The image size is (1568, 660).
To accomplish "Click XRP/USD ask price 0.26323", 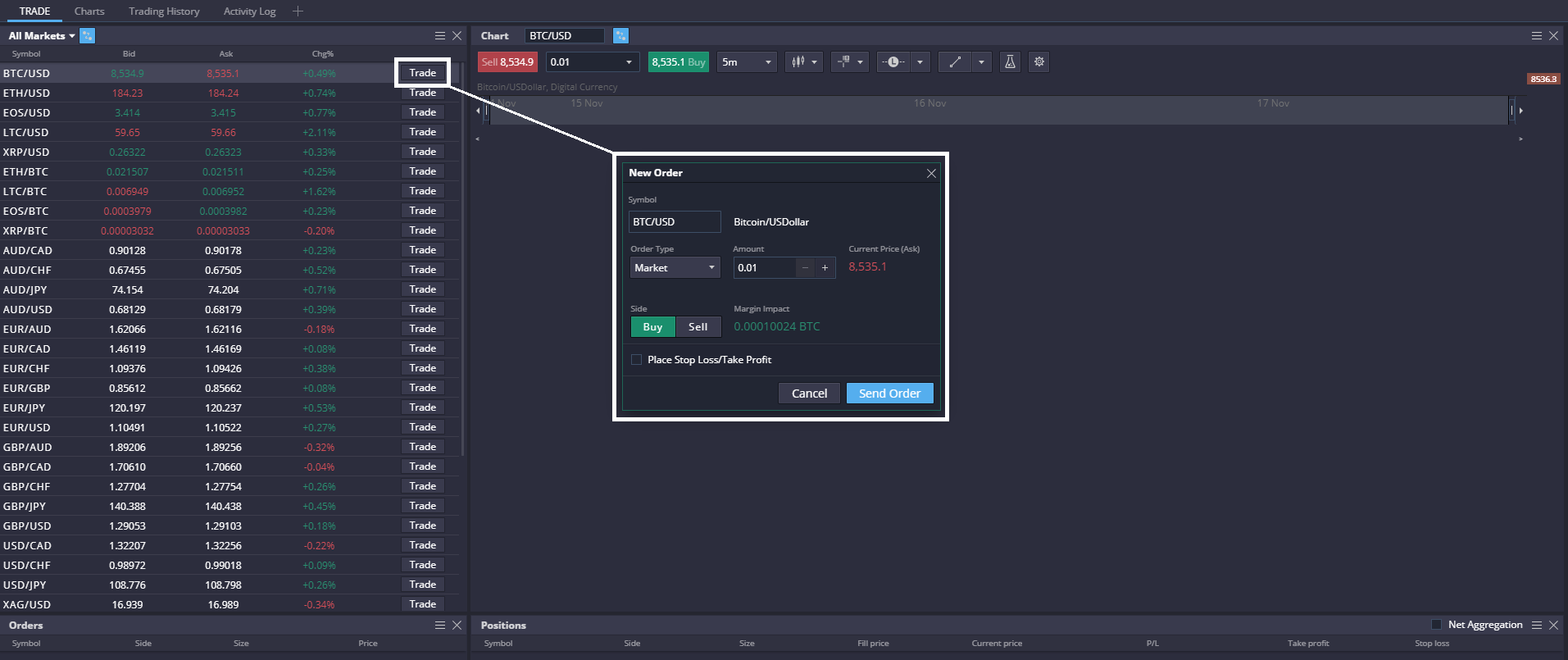I will [x=223, y=152].
